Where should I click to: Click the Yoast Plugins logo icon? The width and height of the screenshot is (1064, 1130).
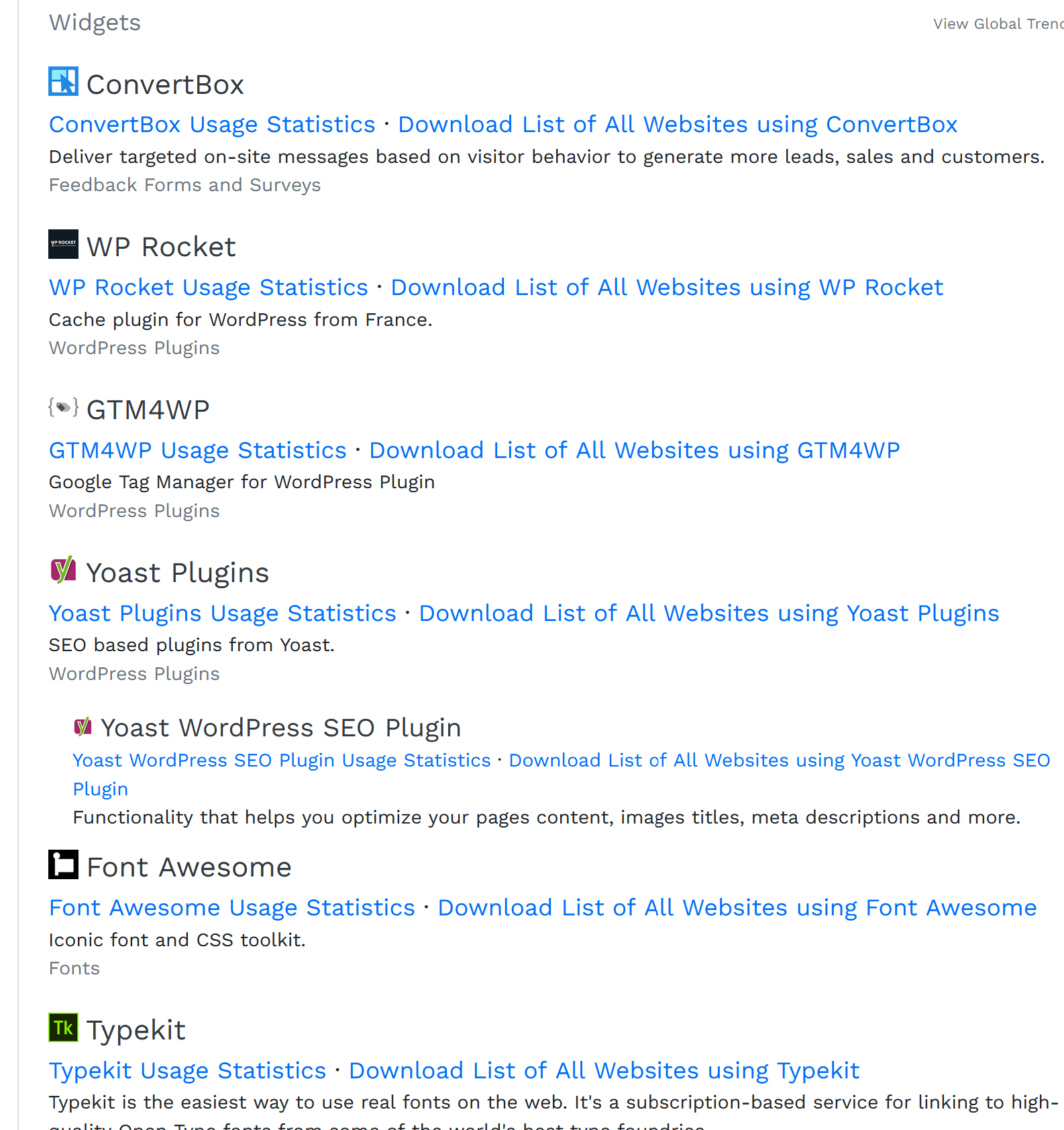pyautogui.click(x=63, y=570)
